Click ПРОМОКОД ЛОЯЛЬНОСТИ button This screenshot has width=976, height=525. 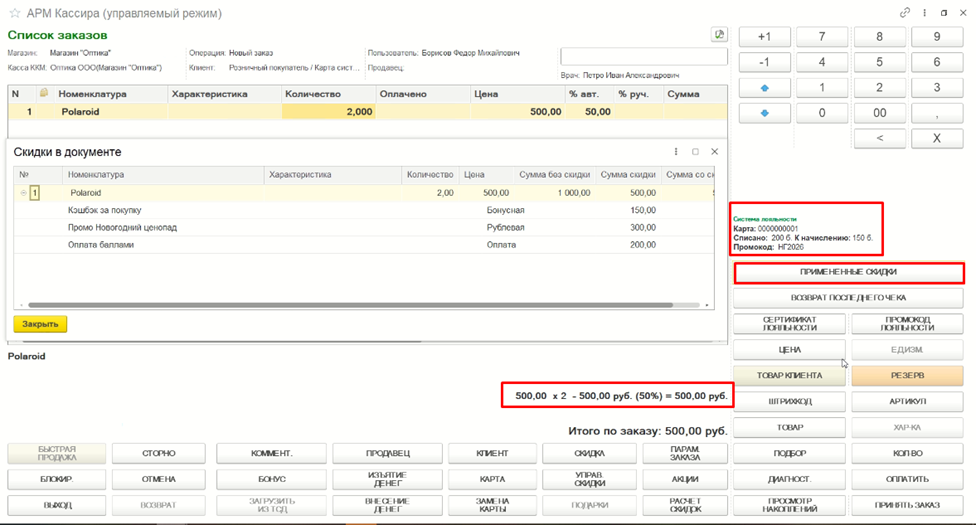(907, 324)
